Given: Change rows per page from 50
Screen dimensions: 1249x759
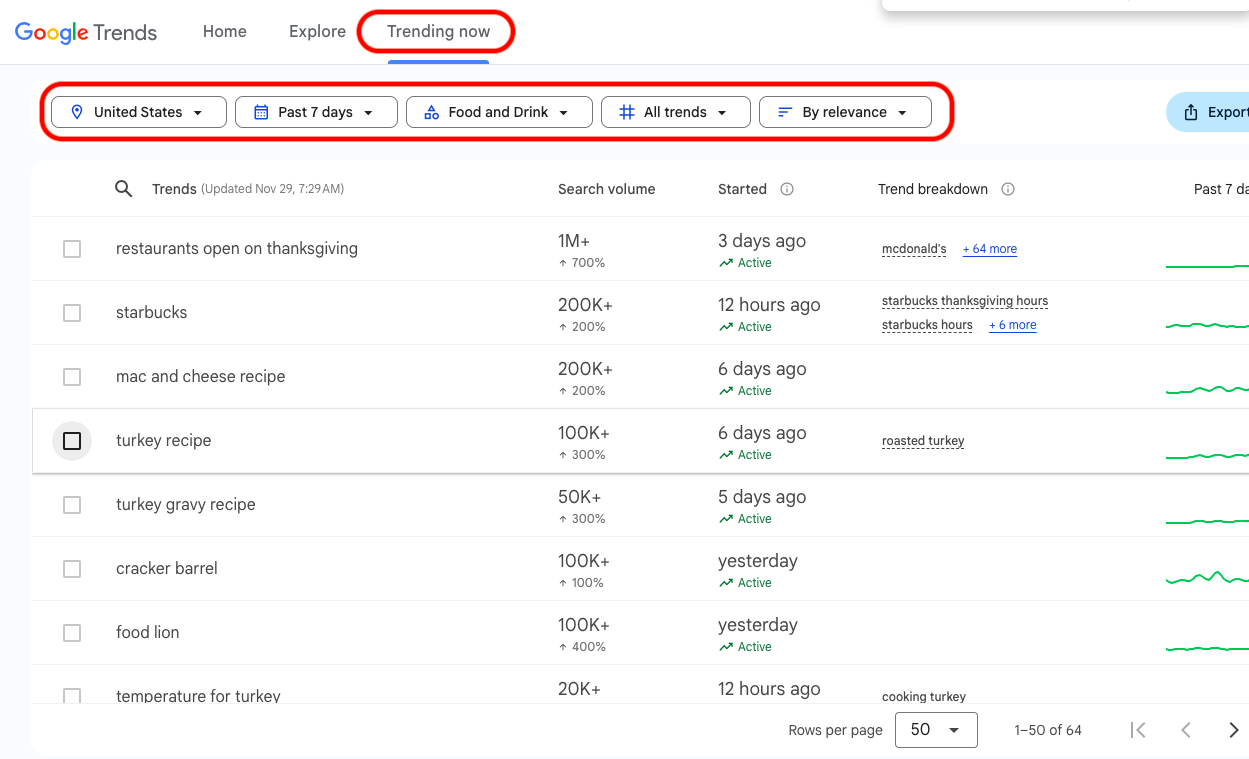Looking at the screenshot, I should (x=935, y=730).
